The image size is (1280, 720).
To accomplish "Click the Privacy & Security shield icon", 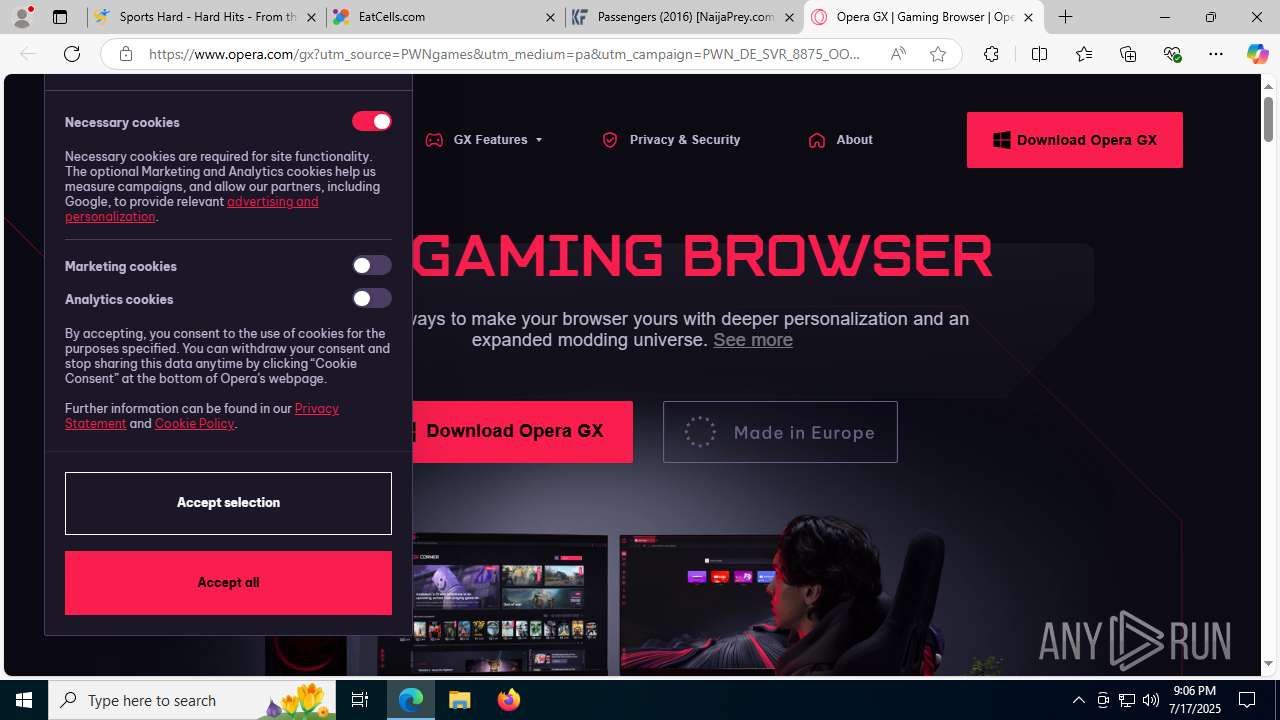I will [x=610, y=140].
